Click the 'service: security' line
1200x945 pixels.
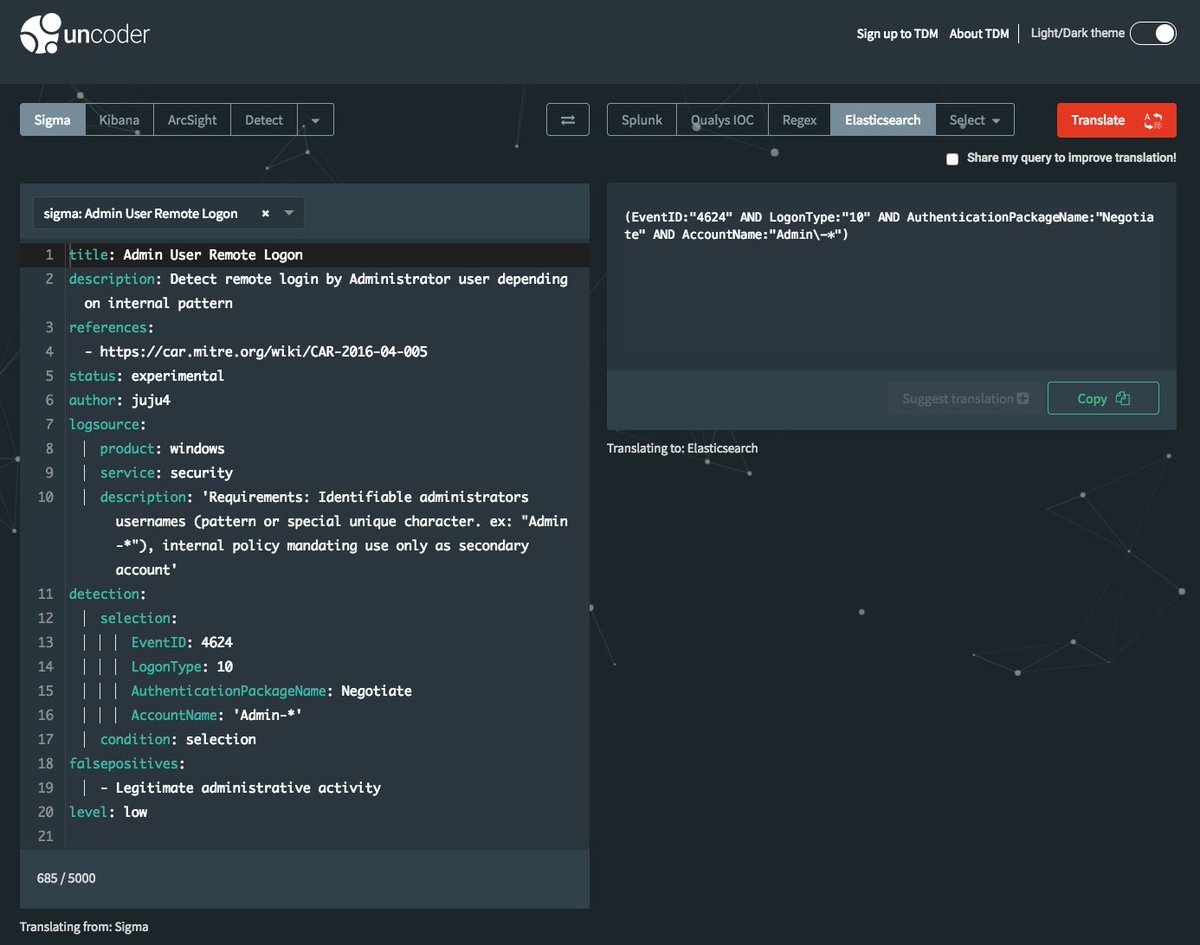pyautogui.click(x=166, y=473)
